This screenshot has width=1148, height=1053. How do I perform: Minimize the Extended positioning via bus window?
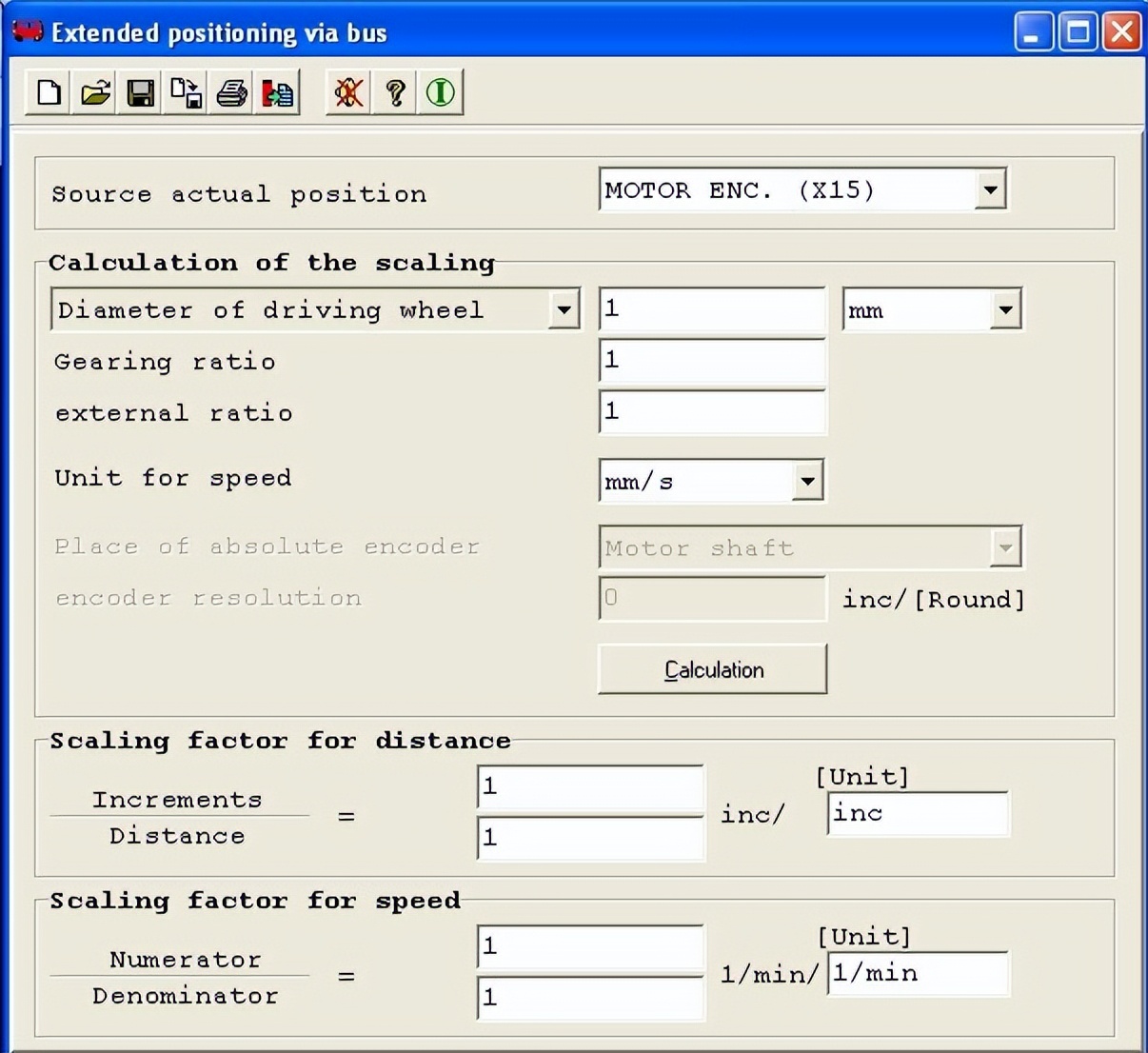click(1034, 32)
